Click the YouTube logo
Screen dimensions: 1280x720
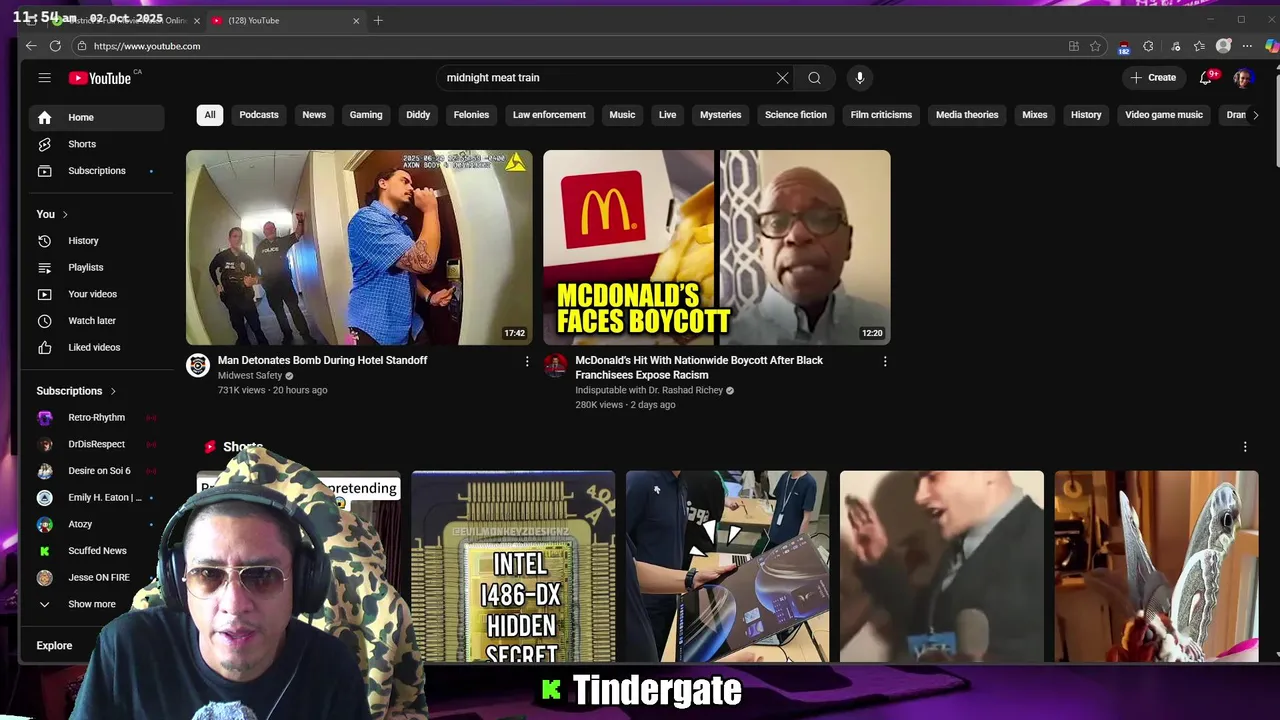click(100, 78)
